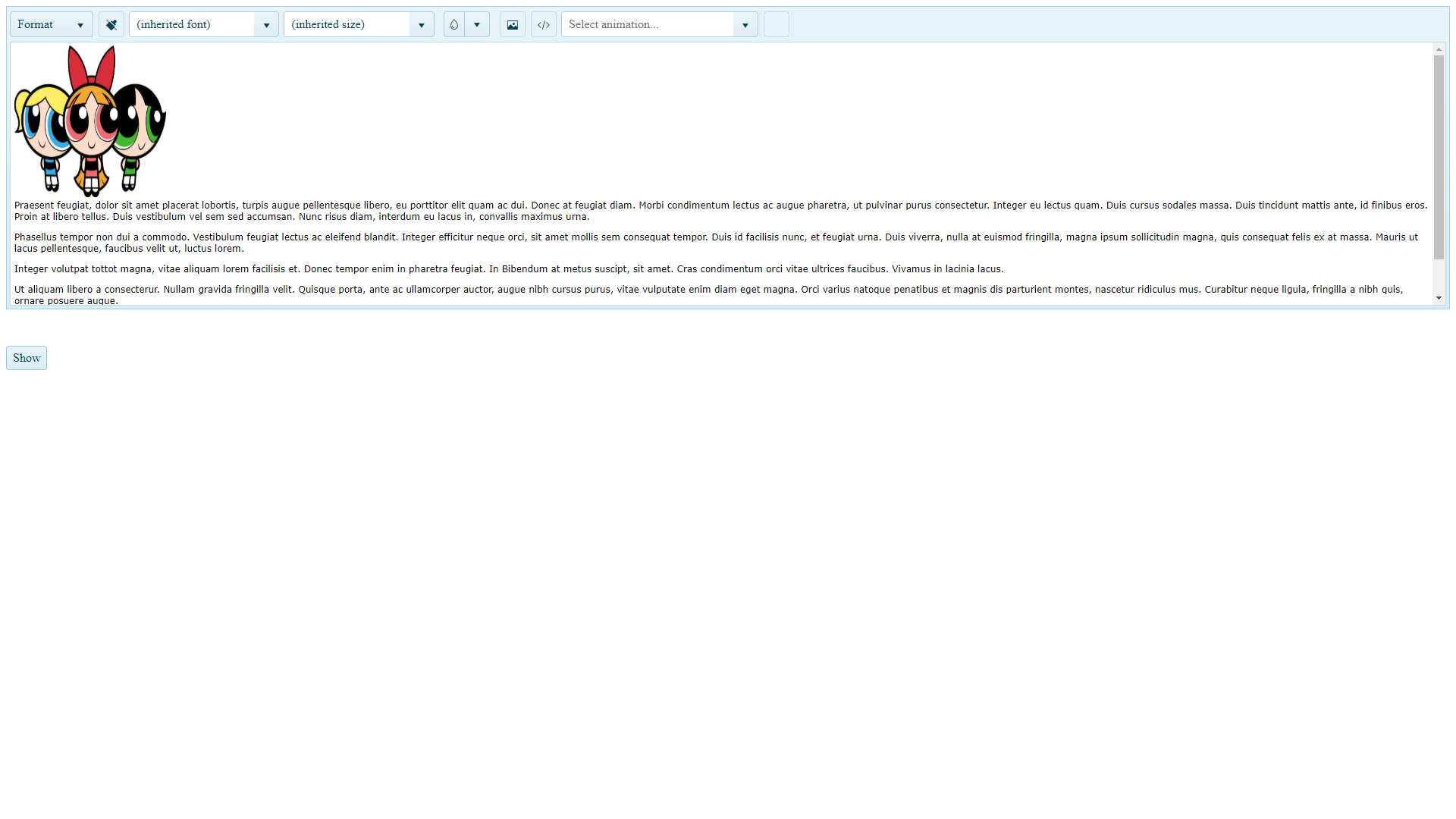Viewport: 1456px width, 819px height.
Task: Click the editor vertical scrollbar thumb
Action: point(1439,157)
